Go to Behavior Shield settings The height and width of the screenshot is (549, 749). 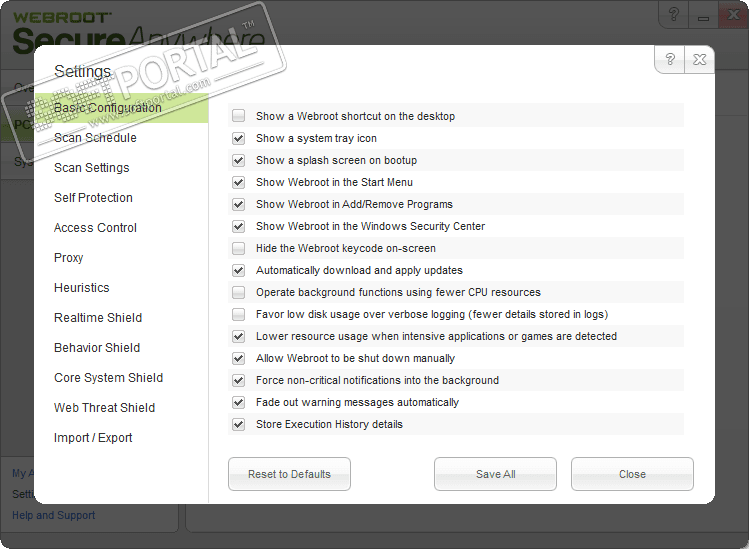(x=97, y=347)
